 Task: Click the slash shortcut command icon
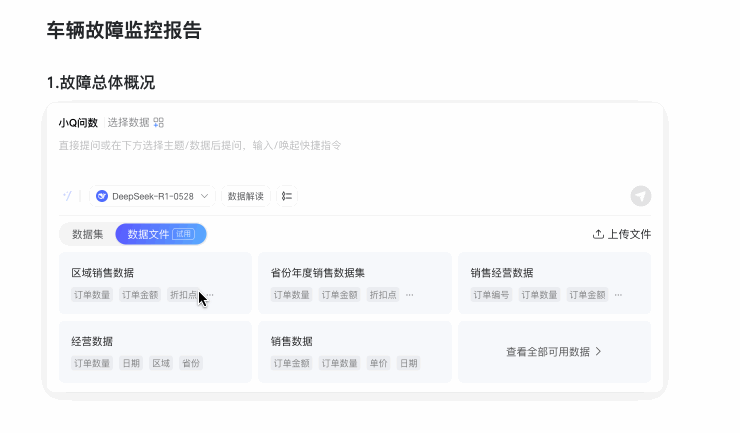(x=67, y=196)
